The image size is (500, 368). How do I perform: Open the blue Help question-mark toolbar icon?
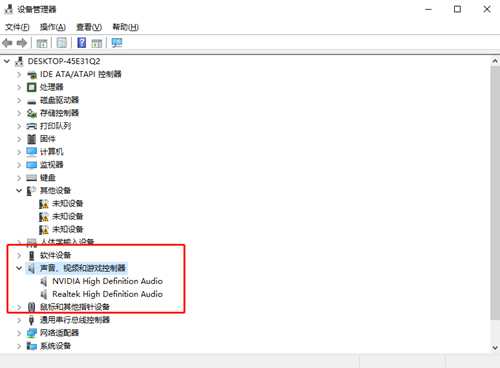click(82, 43)
